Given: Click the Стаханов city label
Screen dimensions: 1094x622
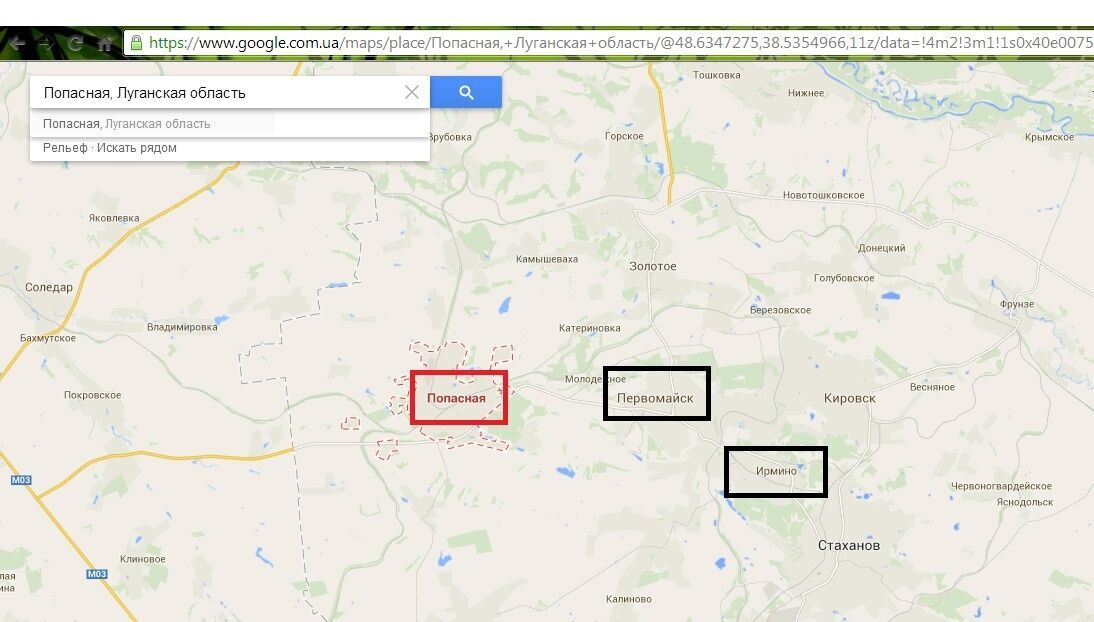Looking at the screenshot, I should (x=848, y=545).
